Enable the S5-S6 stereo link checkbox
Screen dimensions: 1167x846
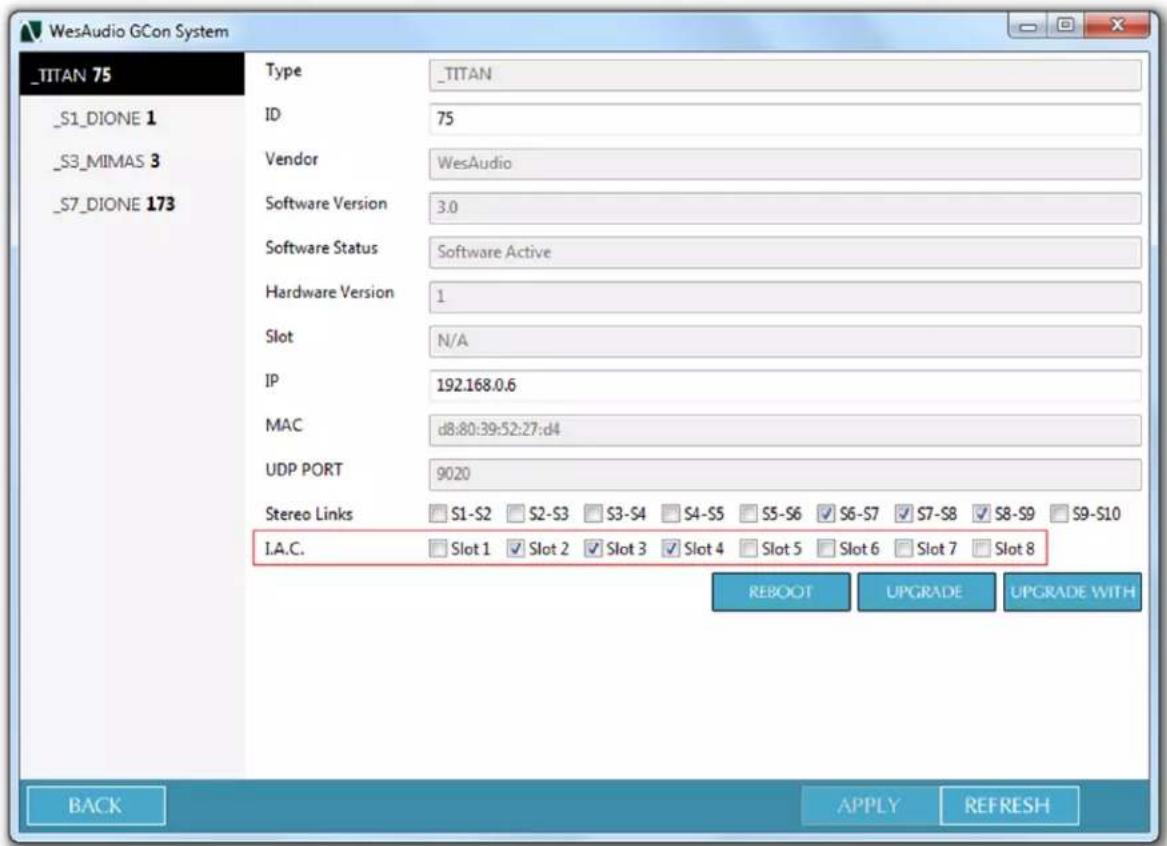tap(748, 513)
